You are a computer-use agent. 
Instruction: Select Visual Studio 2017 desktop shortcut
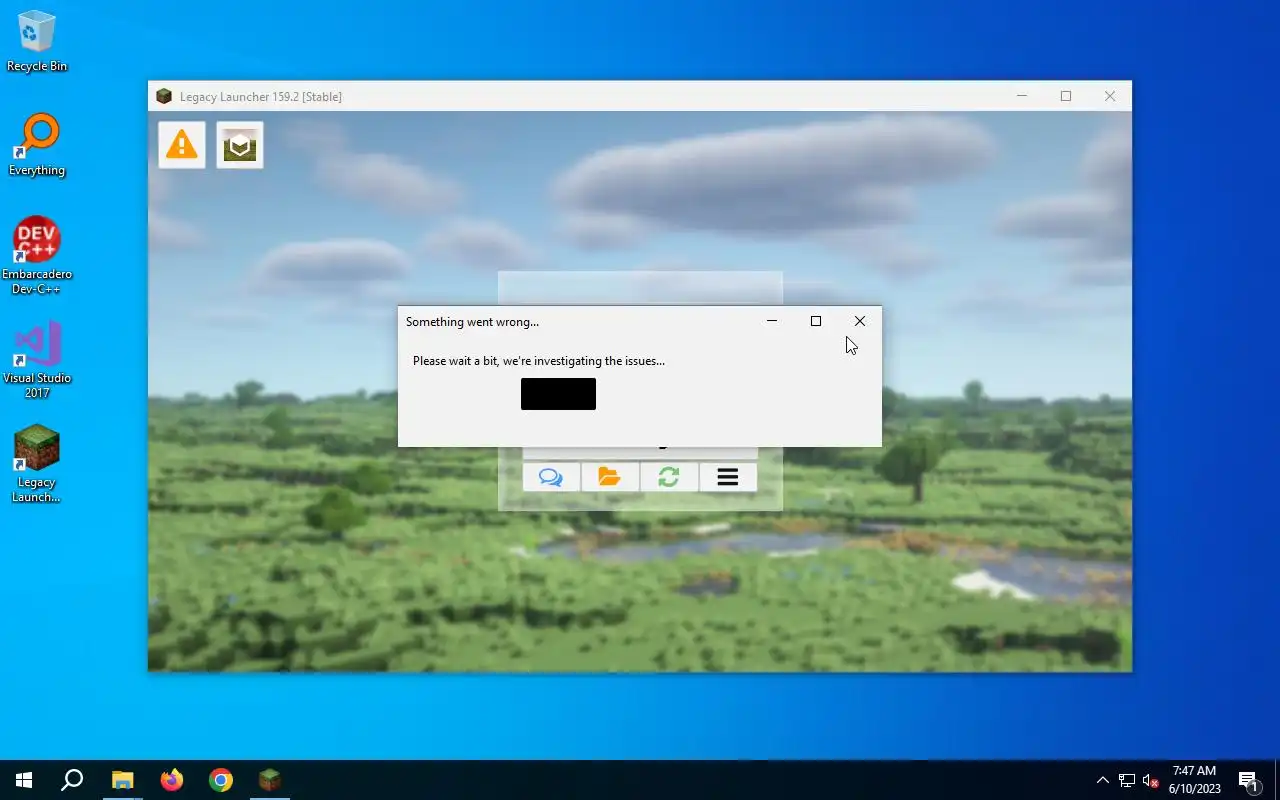coord(37,360)
